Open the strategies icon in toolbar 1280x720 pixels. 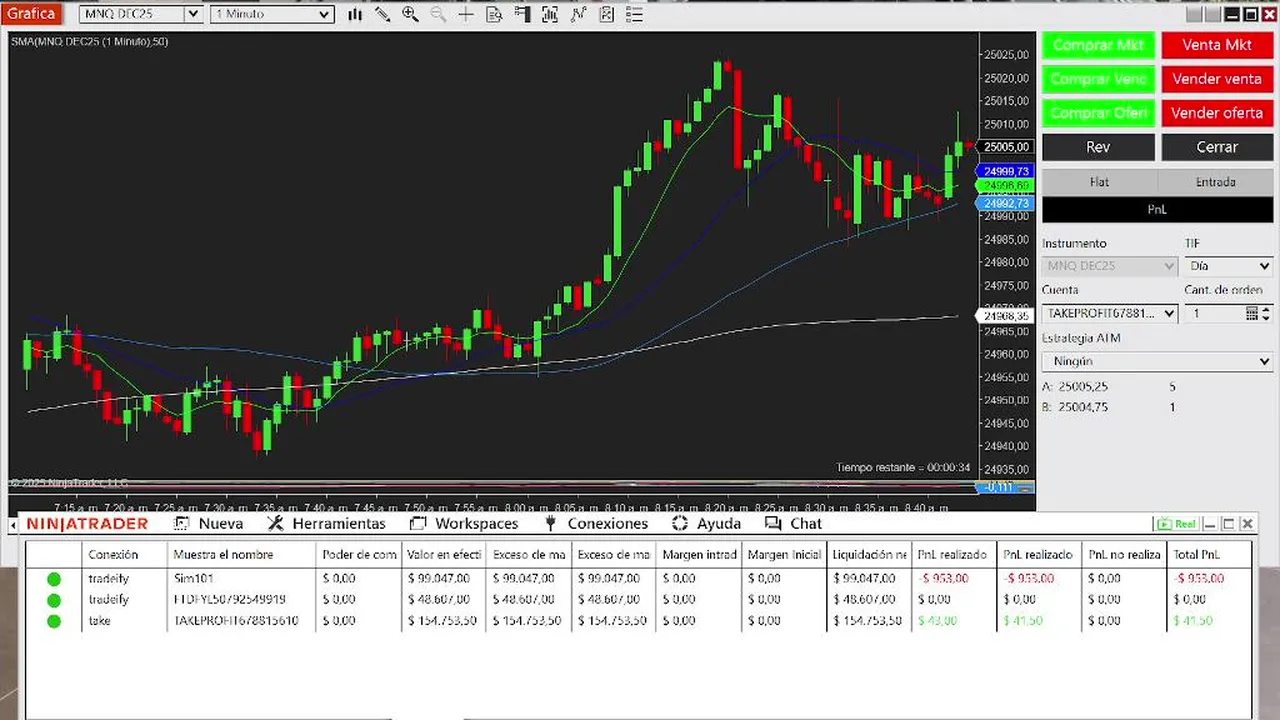(x=606, y=14)
